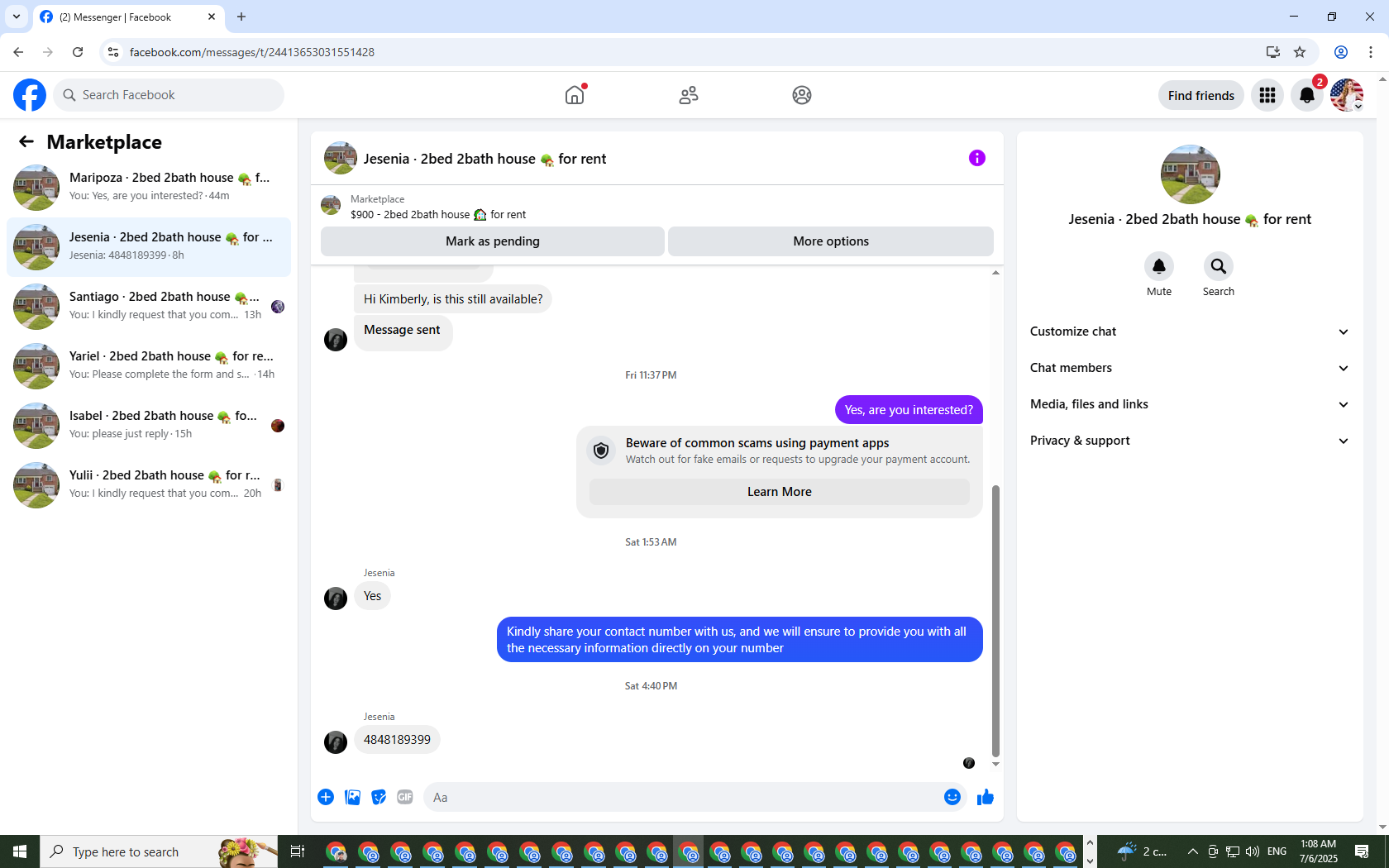Open Windows Start menu
This screenshot has width=1389, height=868.
click(20, 851)
